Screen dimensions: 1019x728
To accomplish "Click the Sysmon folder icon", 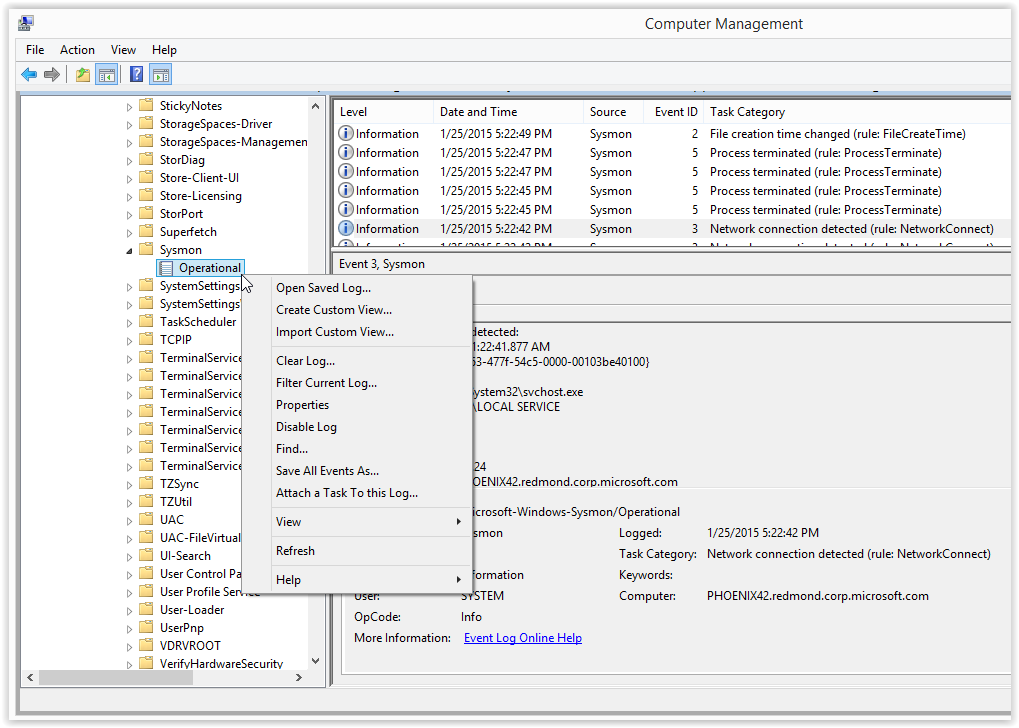I will coord(146,250).
